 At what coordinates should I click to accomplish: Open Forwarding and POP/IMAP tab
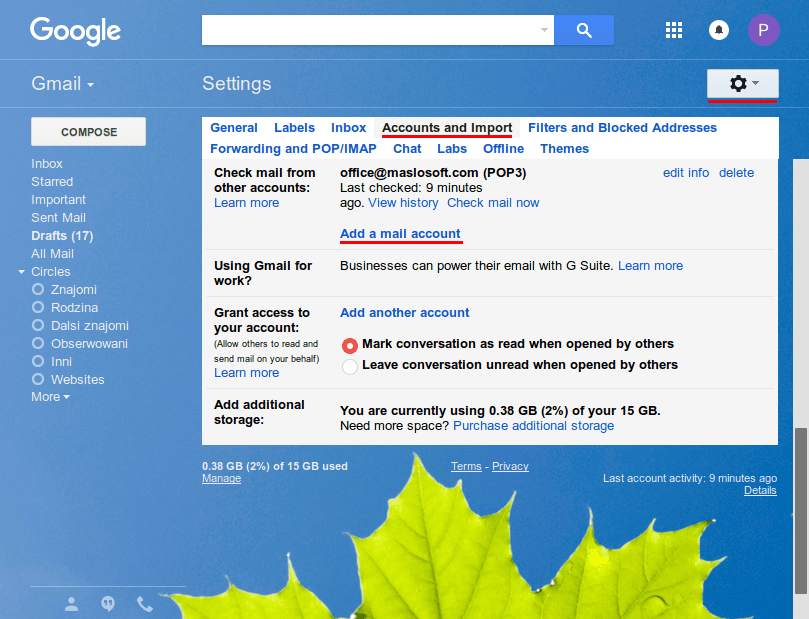(x=293, y=149)
